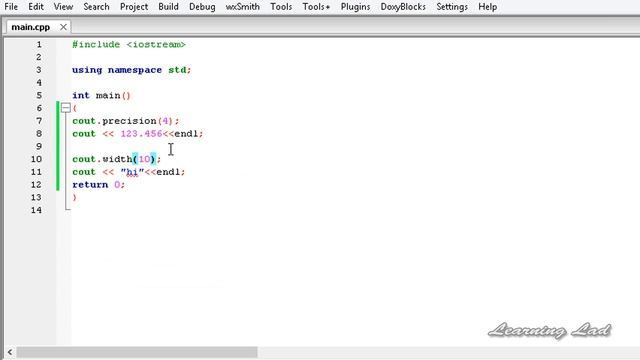Open the Settings menu
This screenshot has height=360, width=640.
coord(452,7)
